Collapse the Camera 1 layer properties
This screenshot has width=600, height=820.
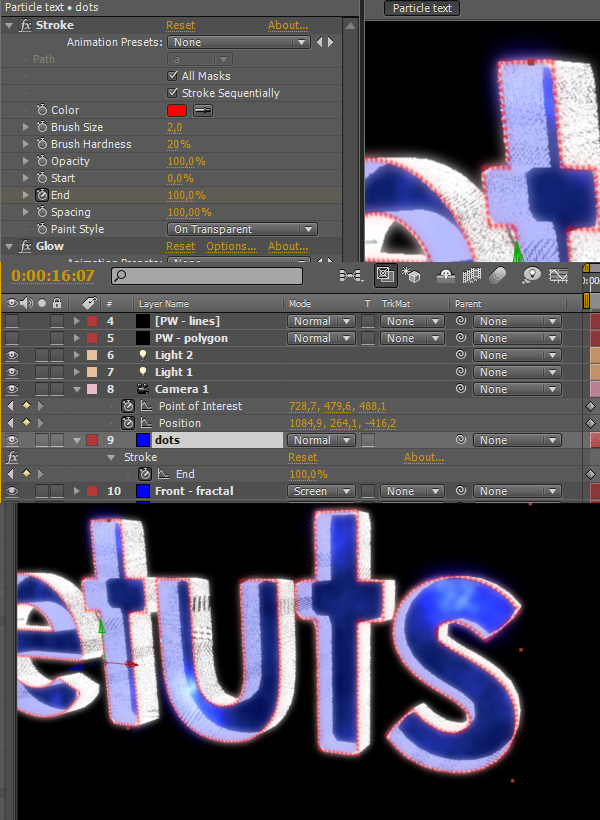77,389
